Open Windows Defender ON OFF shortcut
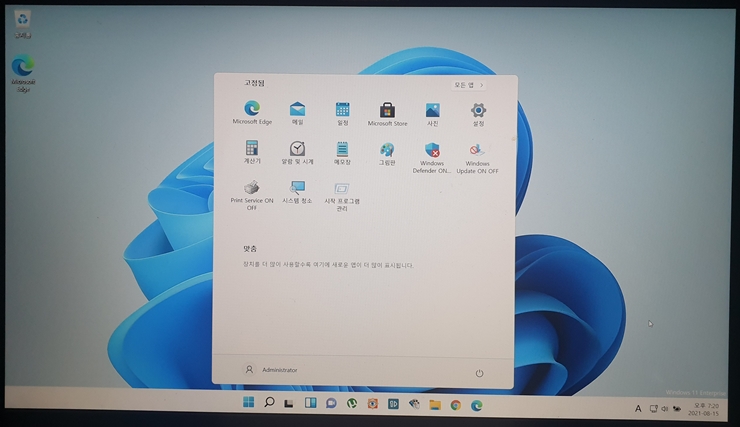 tap(432, 158)
